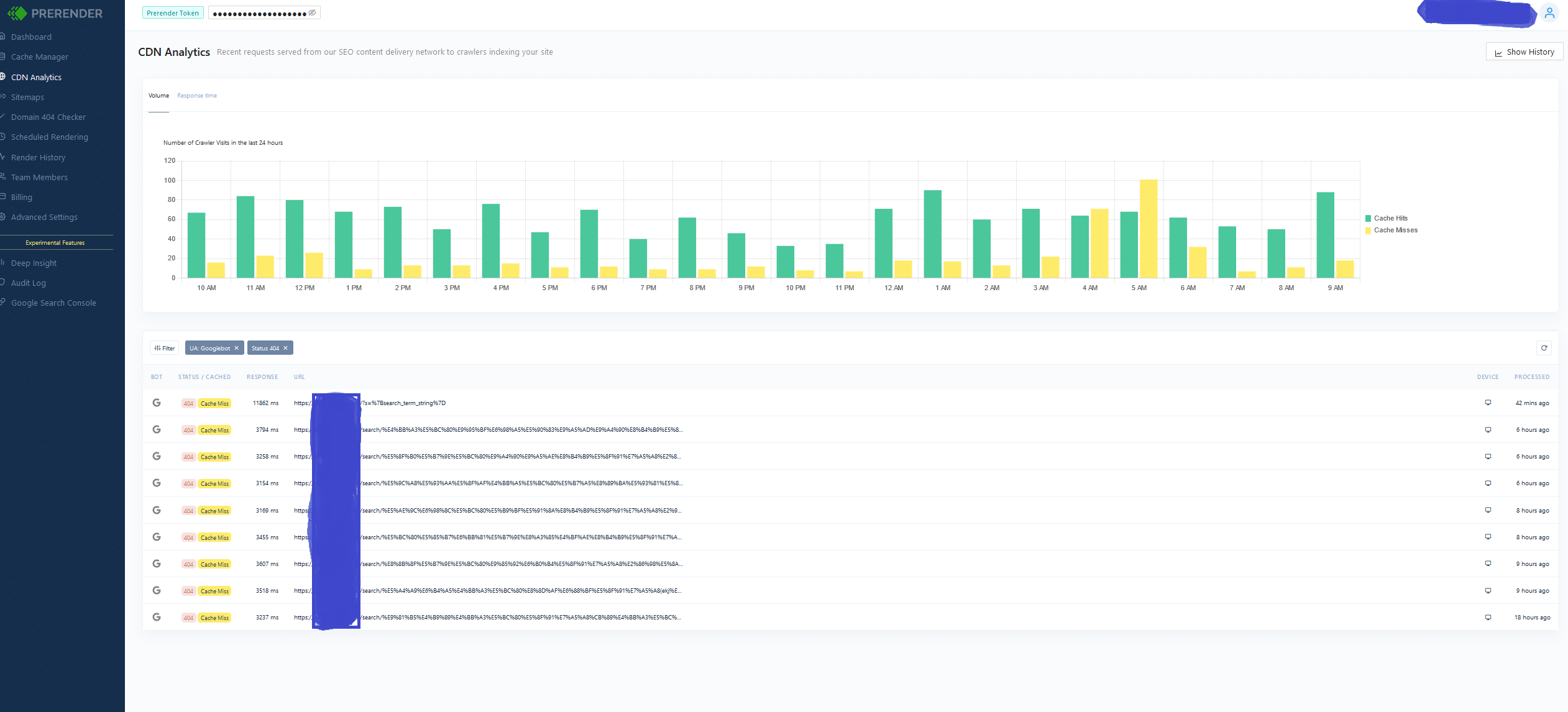
Task: Click Google bot icon in 3607 ms row
Action: (x=157, y=564)
